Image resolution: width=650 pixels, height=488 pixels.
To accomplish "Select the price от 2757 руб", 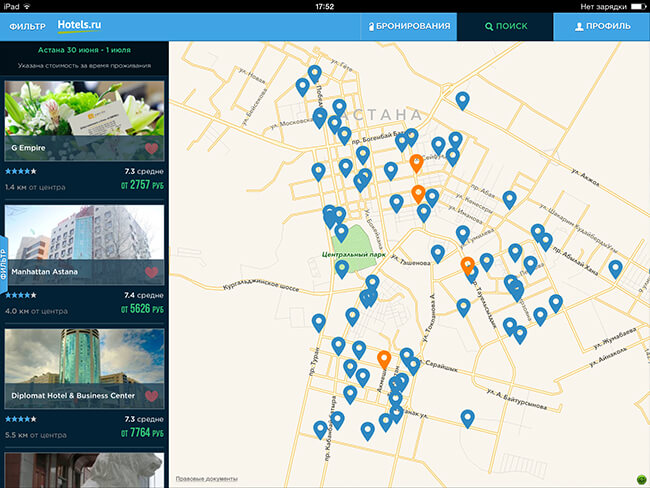I will click(142, 185).
